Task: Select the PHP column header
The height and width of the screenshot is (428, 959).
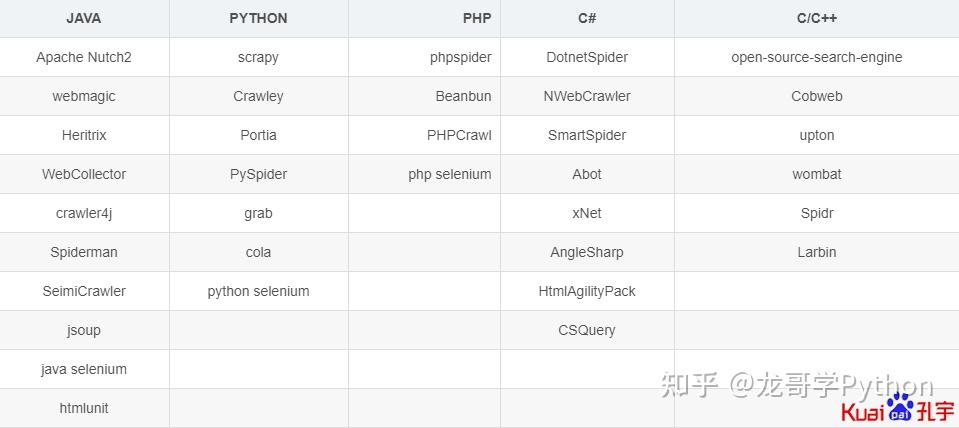Action: click(x=477, y=18)
